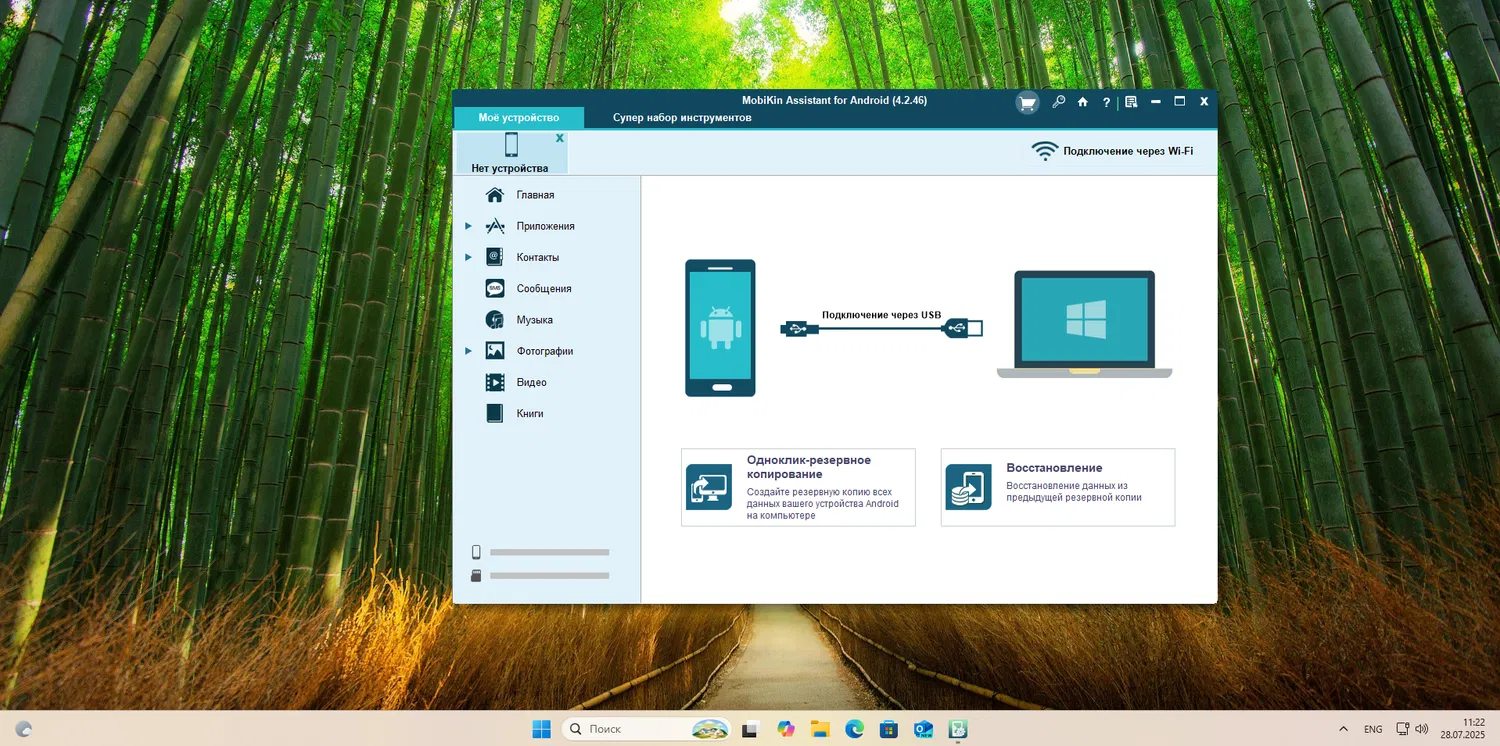The image size is (1500, 746).
Task: Click Подключение через Wi-Fi link
Action: [1127, 152]
